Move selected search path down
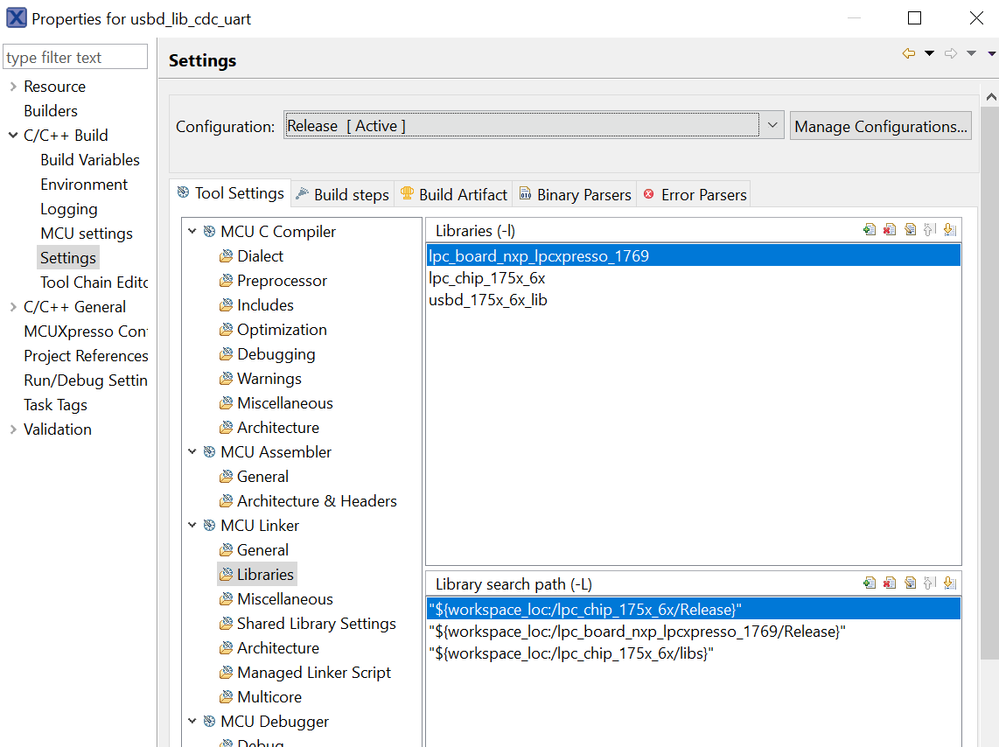The width and height of the screenshot is (999, 747). pyautogui.click(x=949, y=583)
